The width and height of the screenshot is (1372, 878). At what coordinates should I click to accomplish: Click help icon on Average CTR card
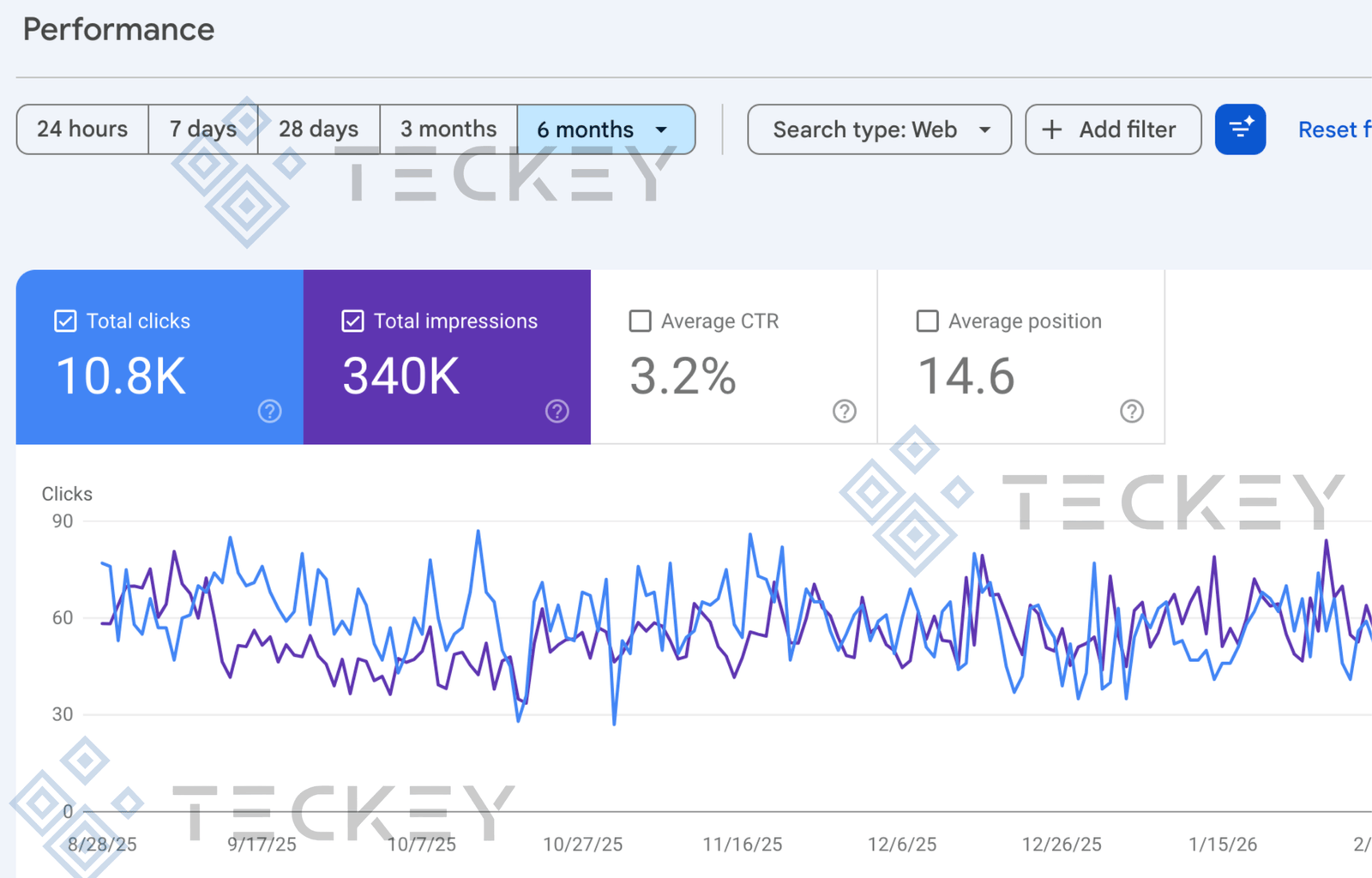[x=844, y=412]
